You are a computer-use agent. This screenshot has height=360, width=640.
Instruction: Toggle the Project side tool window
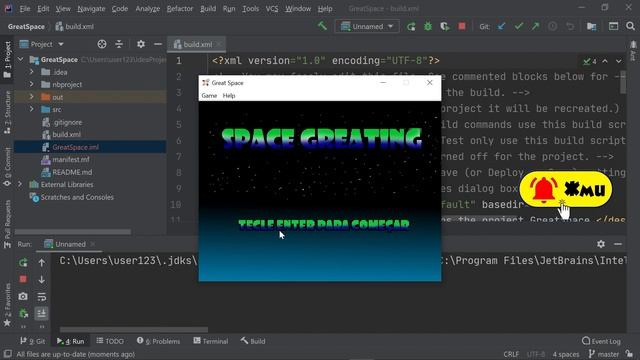pyautogui.click(x=7, y=59)
